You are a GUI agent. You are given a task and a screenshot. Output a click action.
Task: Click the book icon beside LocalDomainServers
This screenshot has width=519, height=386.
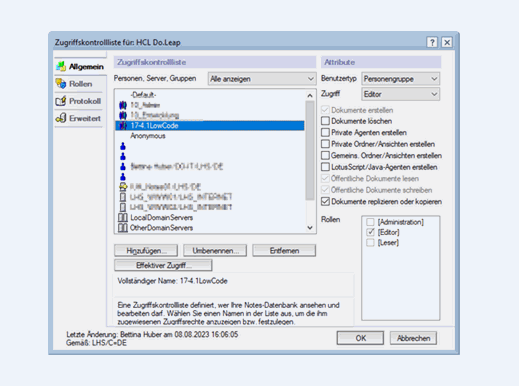(x=123, y=218)
